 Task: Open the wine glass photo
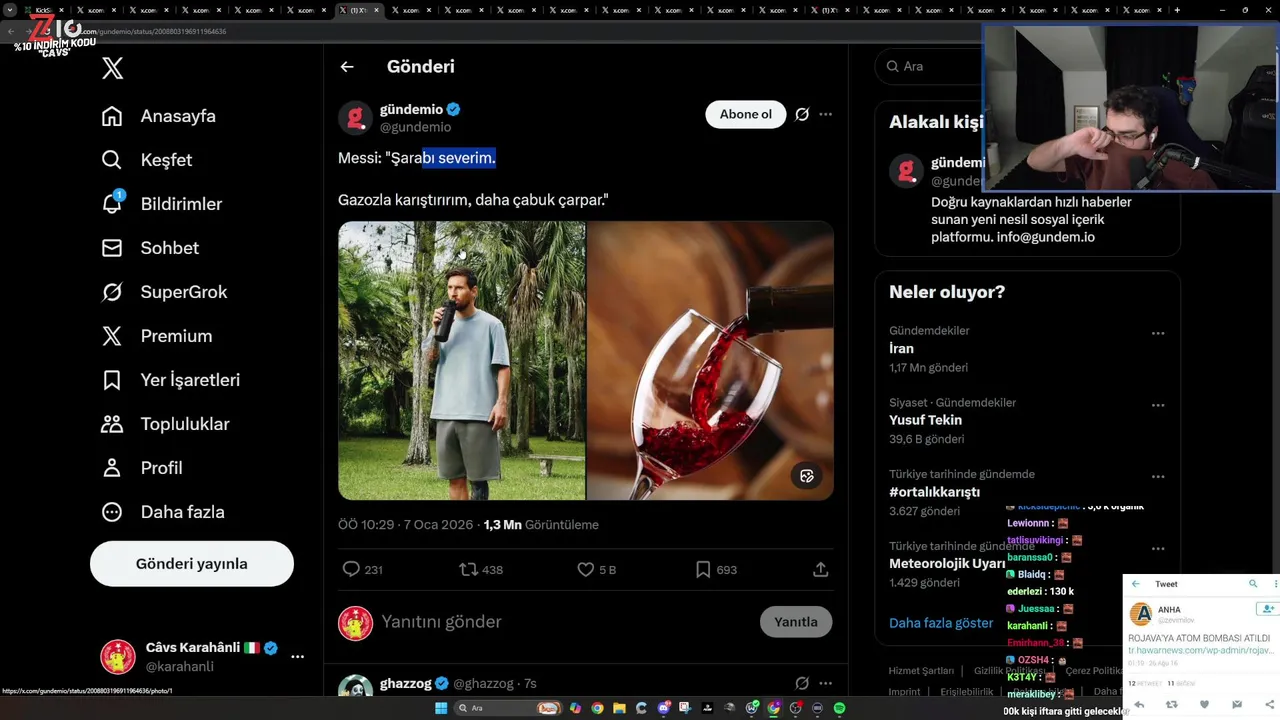coord(711,361)
